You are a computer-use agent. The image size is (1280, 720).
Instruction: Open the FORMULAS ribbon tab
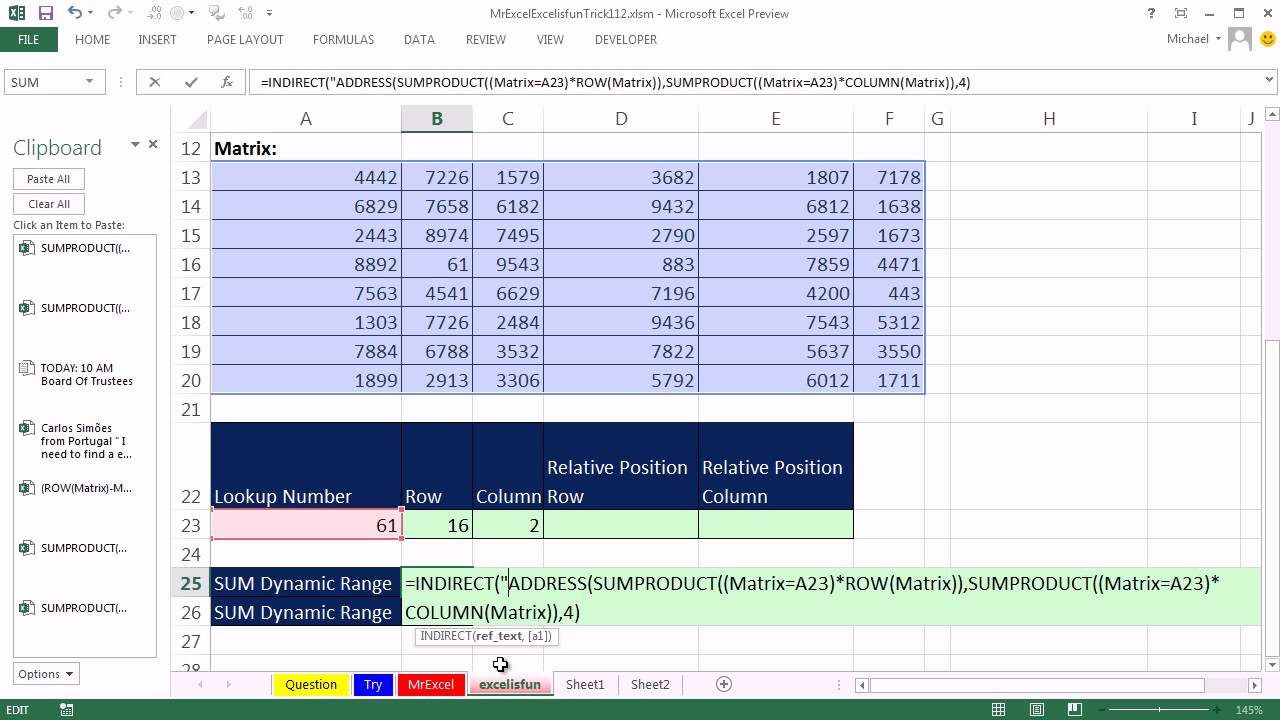coord(343,39)
